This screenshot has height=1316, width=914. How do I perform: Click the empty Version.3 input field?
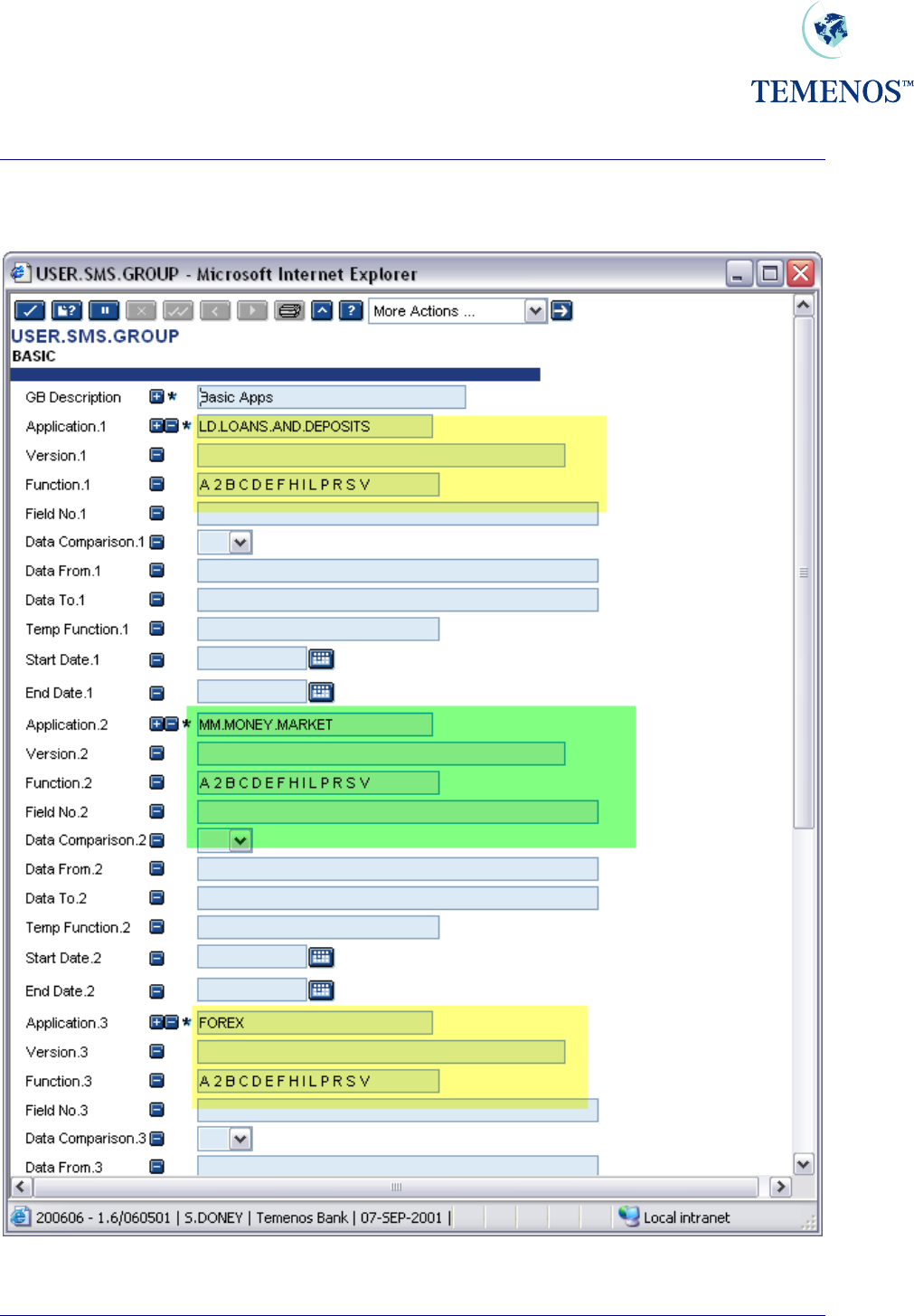381,1052
